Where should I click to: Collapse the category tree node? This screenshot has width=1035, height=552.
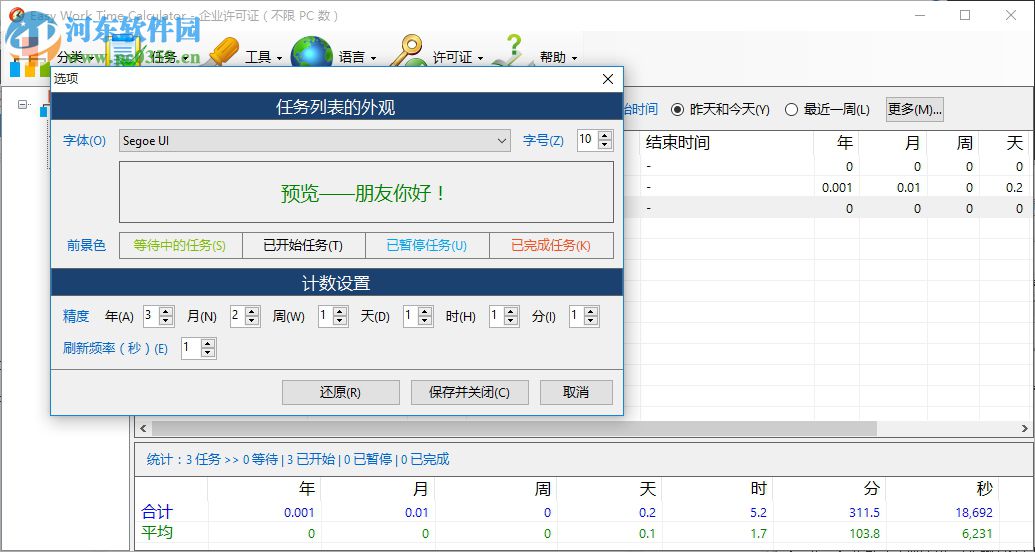click(24, 104)
